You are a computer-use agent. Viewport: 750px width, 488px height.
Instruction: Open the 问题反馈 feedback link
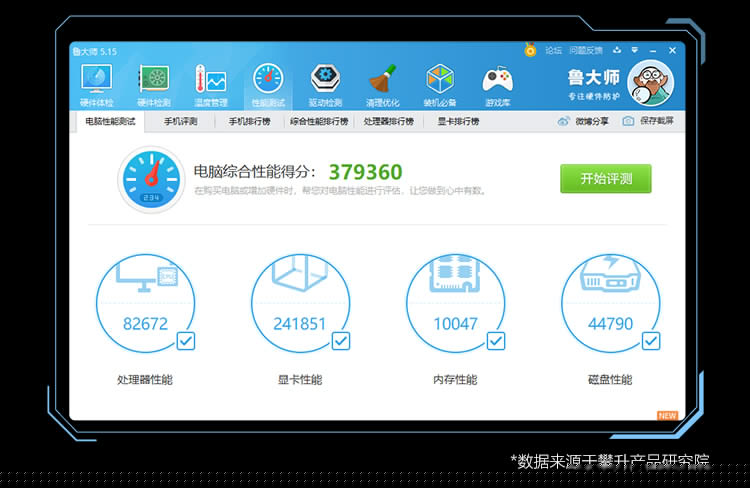pyautogui.click(x=586, y=50)
